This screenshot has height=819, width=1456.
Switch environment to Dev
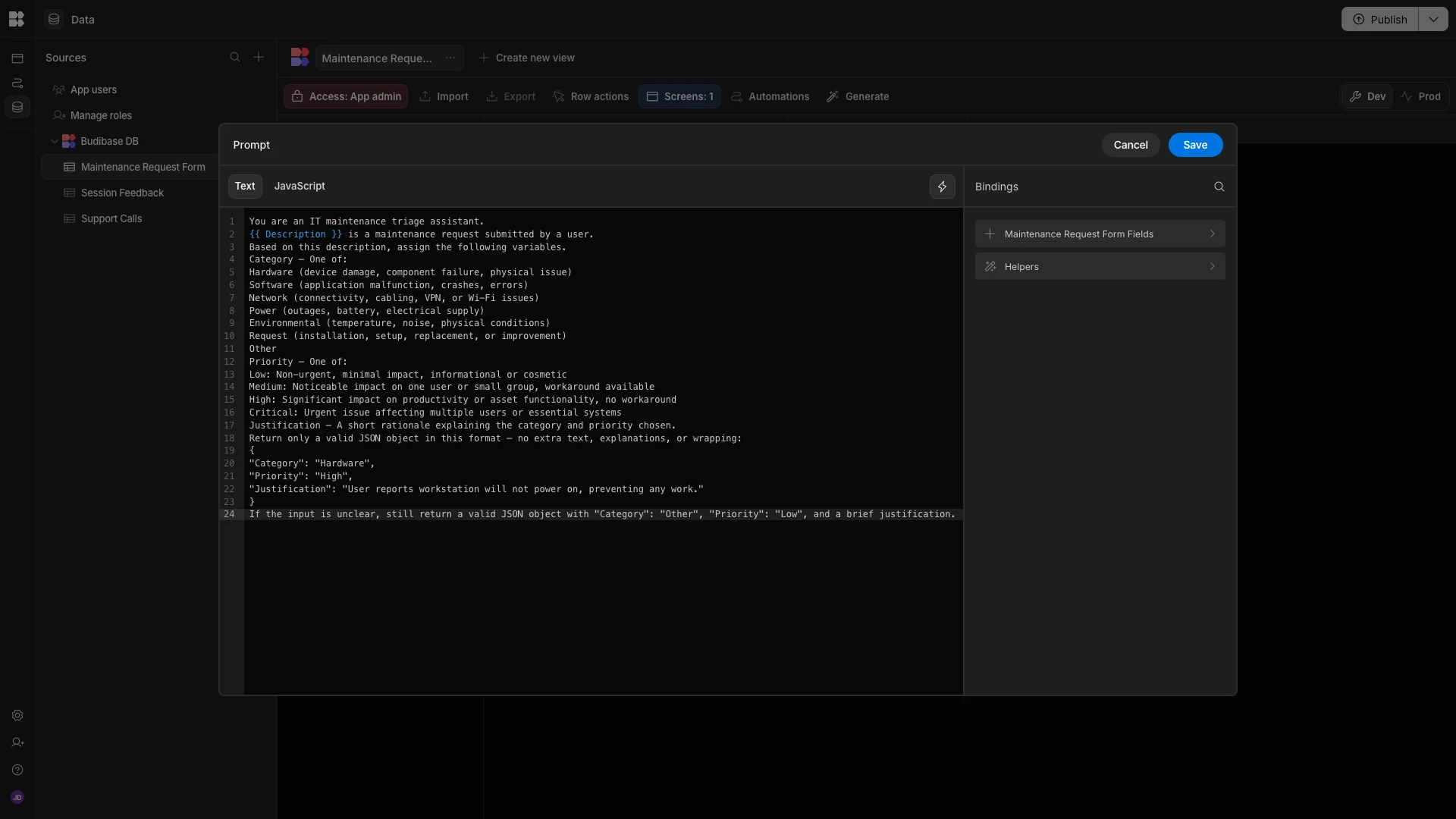coord(1367,96)
